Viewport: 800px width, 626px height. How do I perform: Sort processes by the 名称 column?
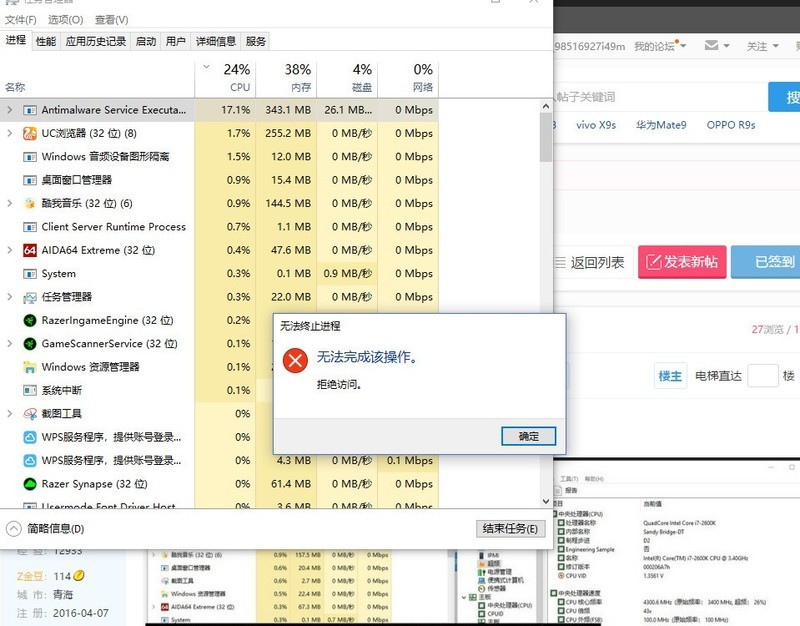point(97,79)
